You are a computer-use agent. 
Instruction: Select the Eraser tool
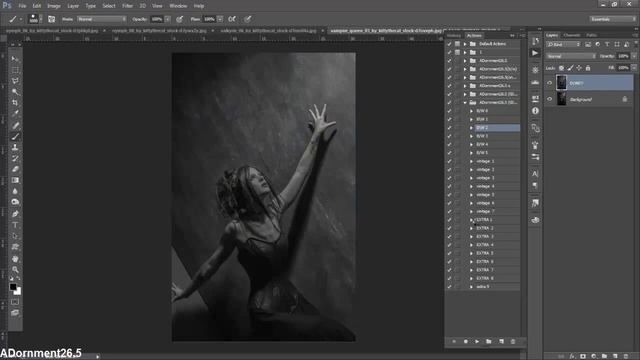tap(15, 169)
